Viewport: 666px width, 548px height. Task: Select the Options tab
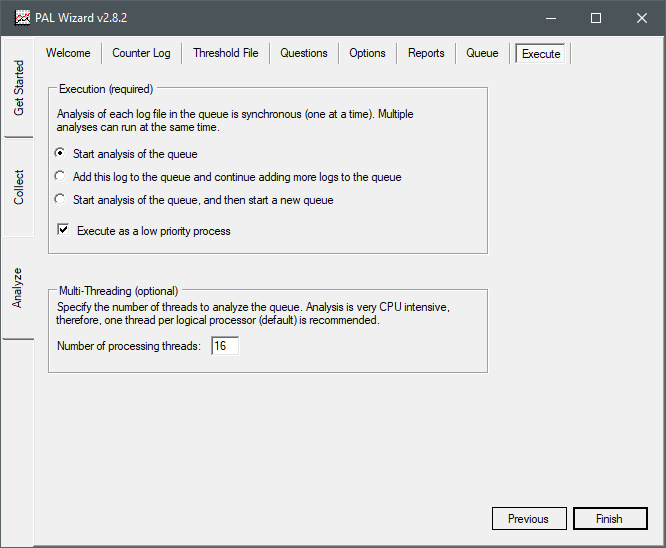(x=367, y=53)
